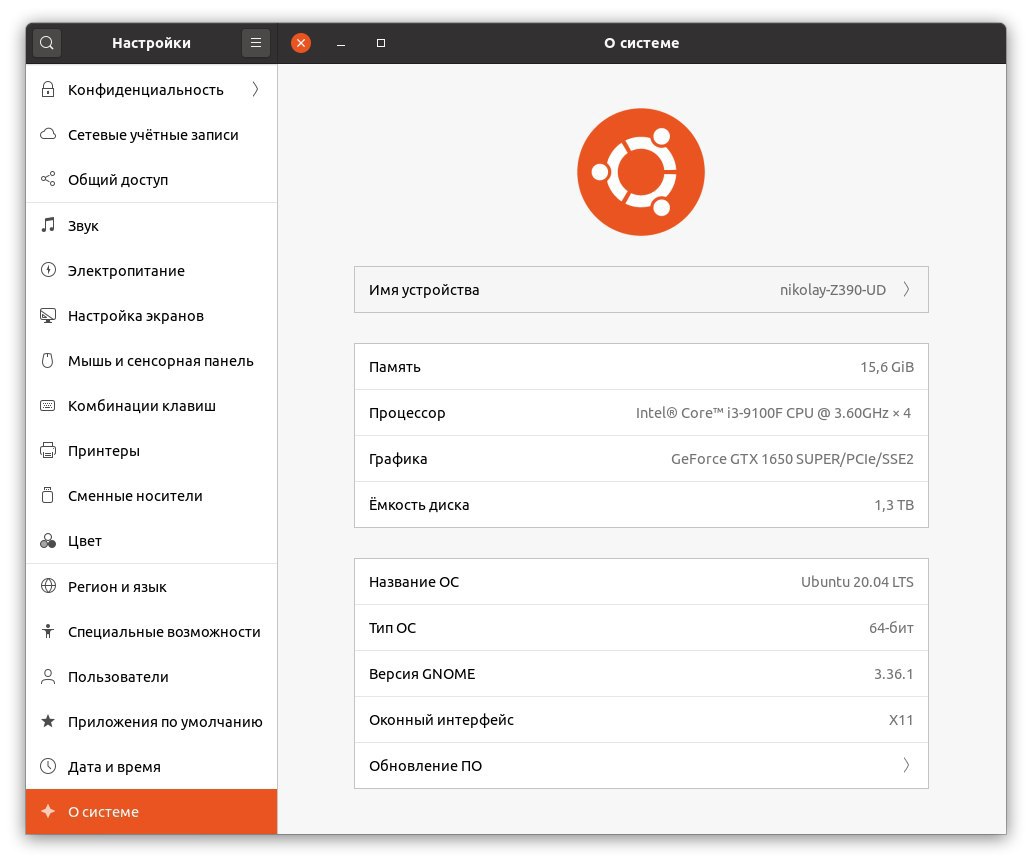Image resolution: width=1032 pixels, height=863 pixels.
Task: Open Сетевые учётные записи panel
Action: pyautogui.click(x=151, y=134)
